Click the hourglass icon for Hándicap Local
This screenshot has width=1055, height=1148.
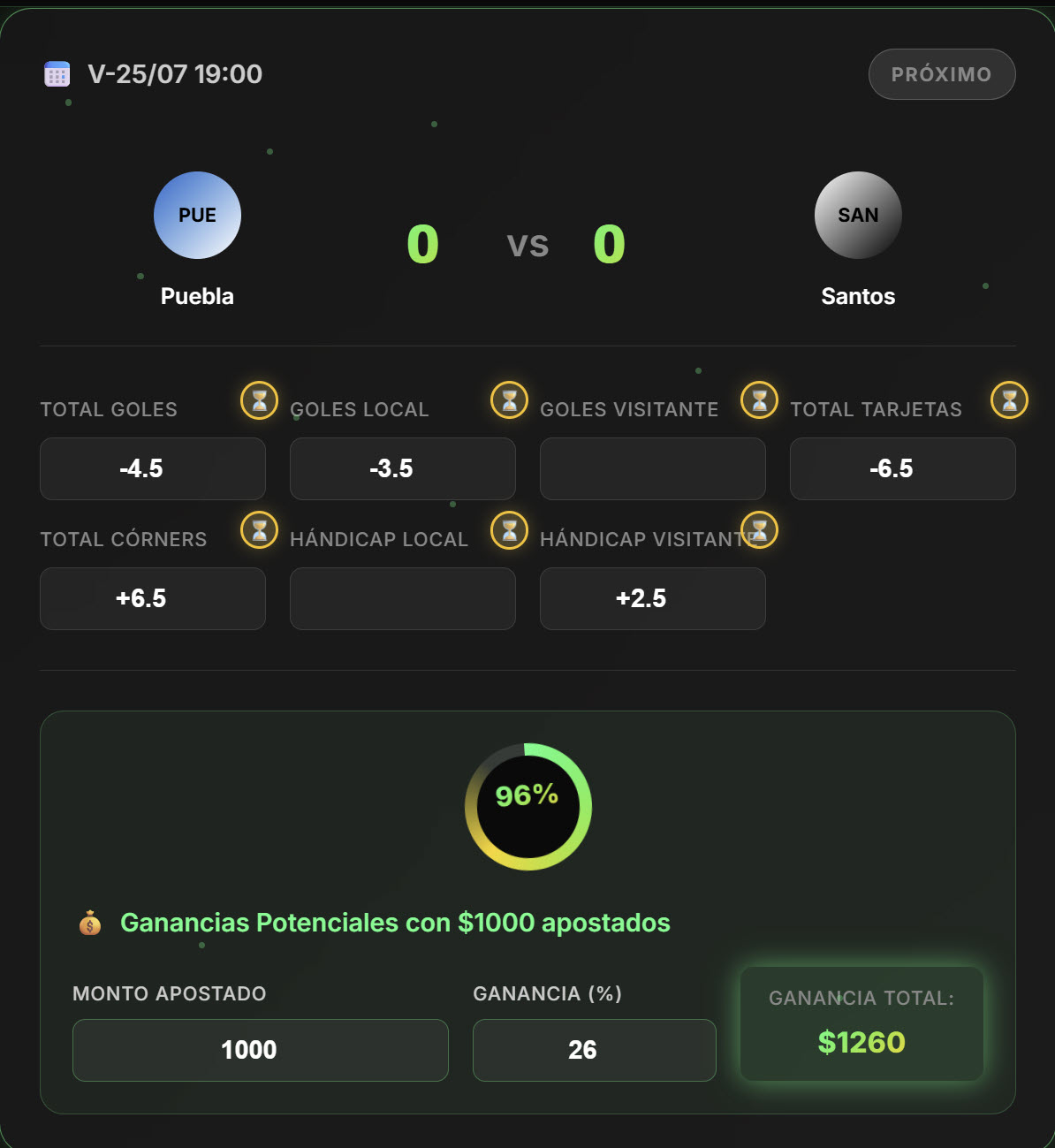[510, 530]
